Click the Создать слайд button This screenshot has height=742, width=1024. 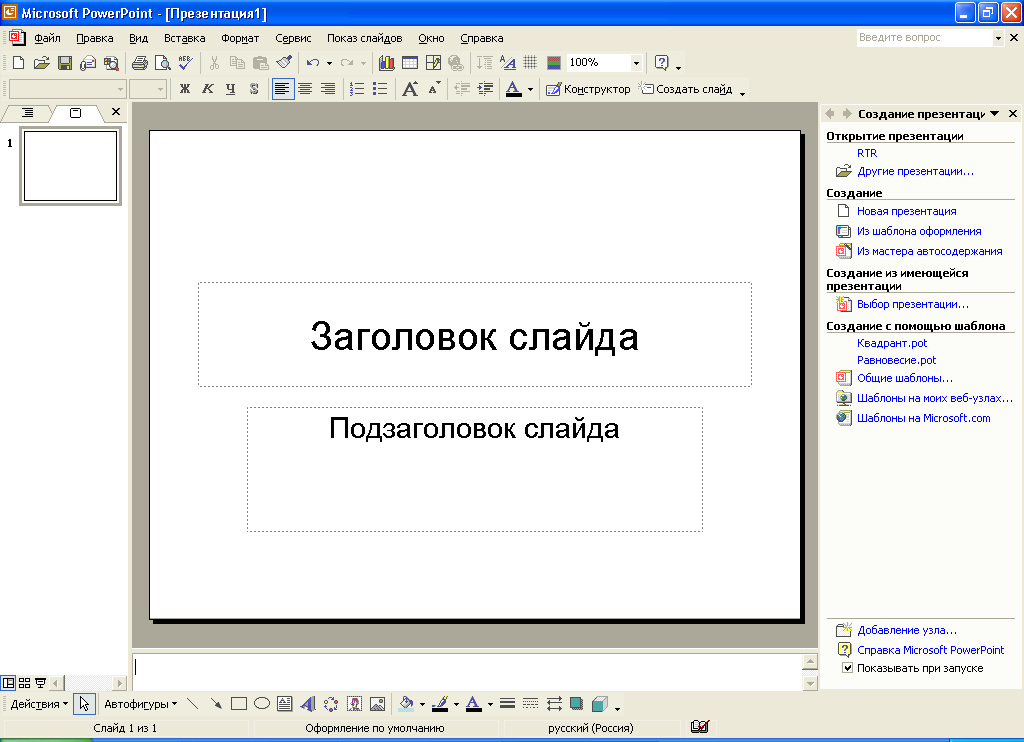click(x=686, y=89)
